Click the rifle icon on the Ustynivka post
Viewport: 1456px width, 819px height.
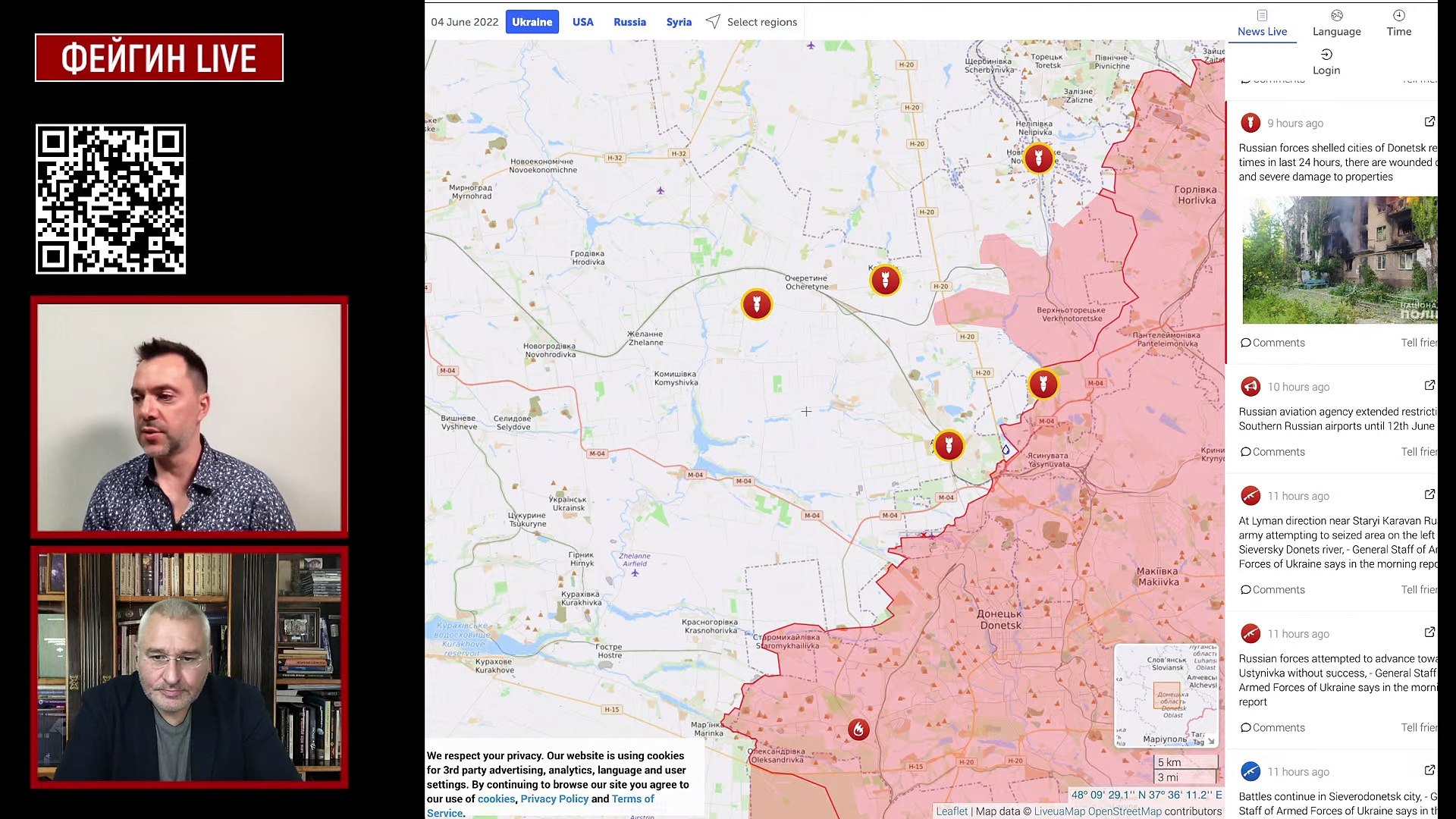[x=1250, y=633]
